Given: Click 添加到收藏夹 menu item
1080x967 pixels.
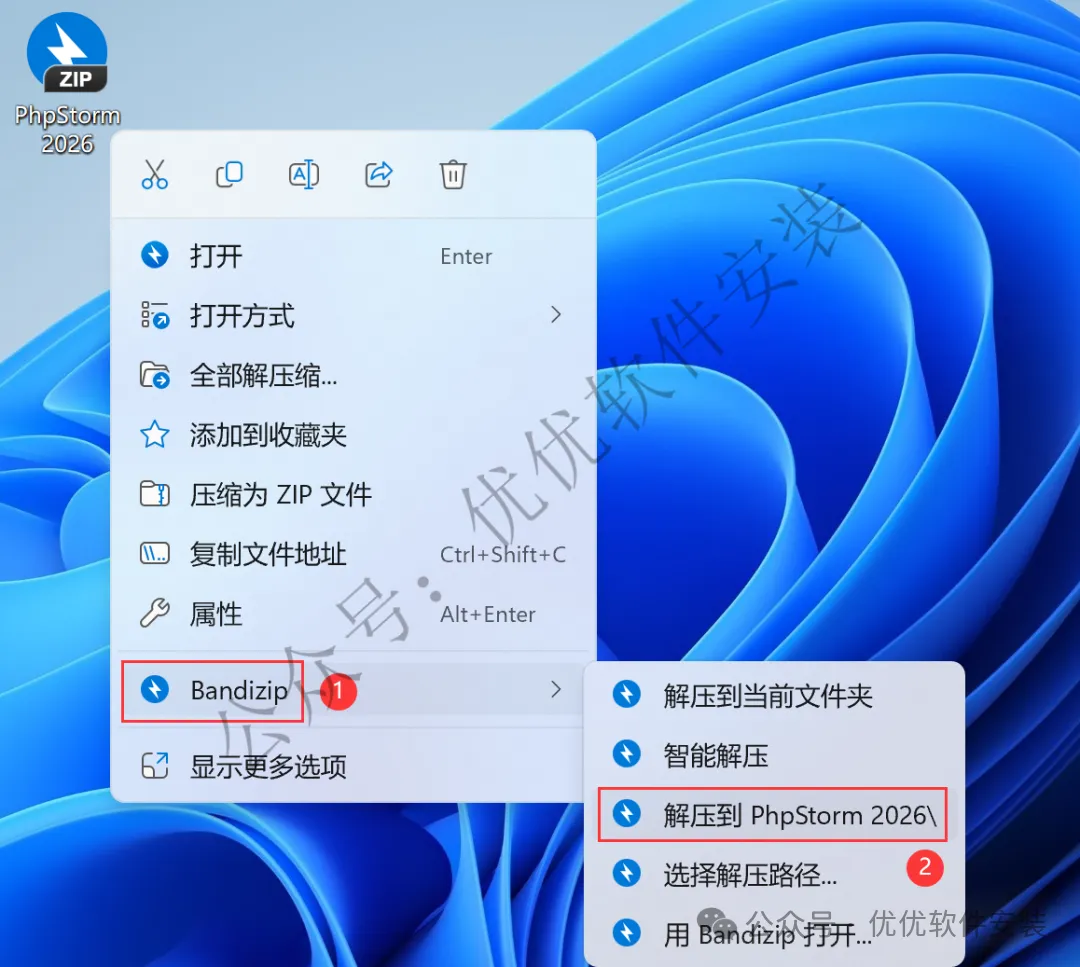Looking at the screenshot, I should click(x=353, y=435).
